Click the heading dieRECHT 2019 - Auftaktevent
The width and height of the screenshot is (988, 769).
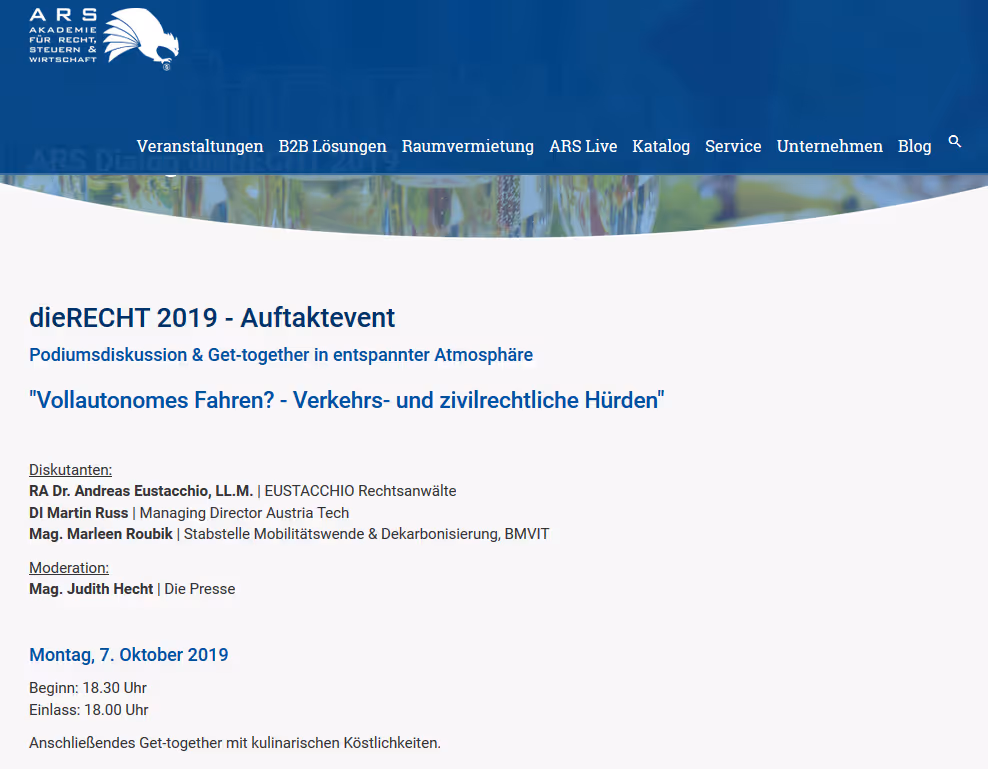tap(212, 318)
